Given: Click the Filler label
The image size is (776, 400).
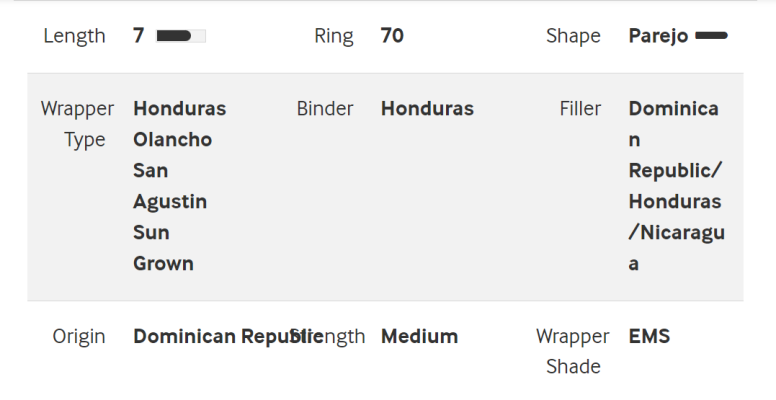Looking at the screenshot, I should [580, 108].
